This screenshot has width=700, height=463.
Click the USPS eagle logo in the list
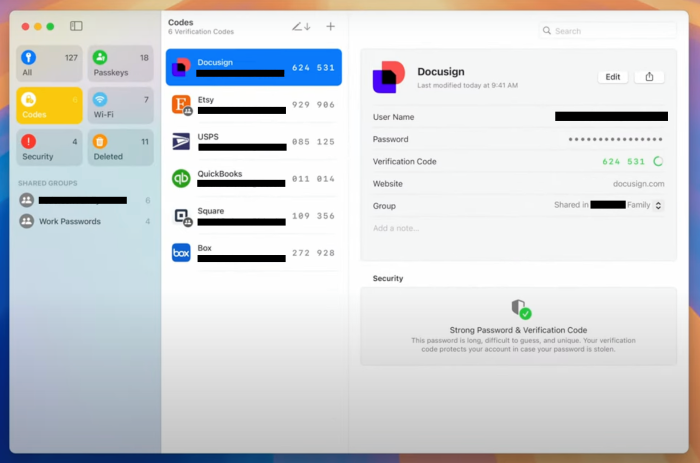(x=181, y=142)
